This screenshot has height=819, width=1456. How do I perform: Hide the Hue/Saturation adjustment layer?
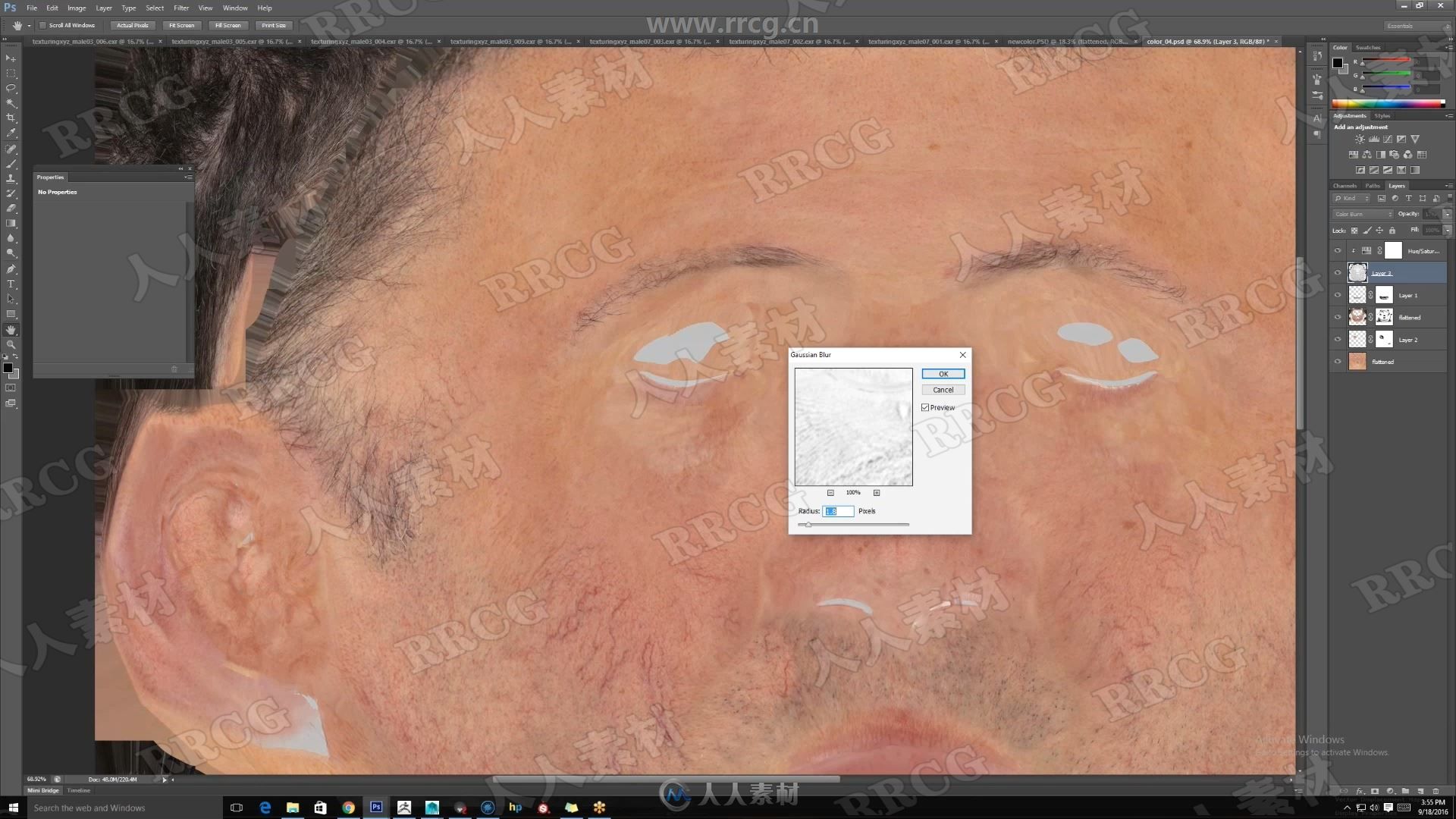1338,251
